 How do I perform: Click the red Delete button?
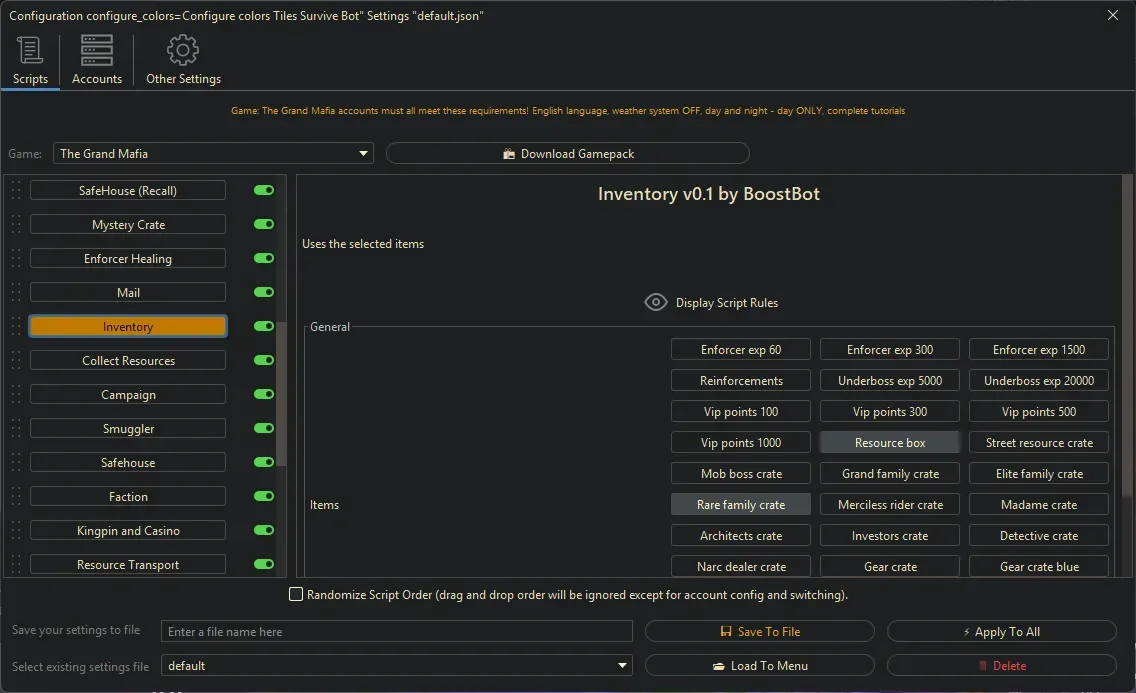[x=1001, y=665]
